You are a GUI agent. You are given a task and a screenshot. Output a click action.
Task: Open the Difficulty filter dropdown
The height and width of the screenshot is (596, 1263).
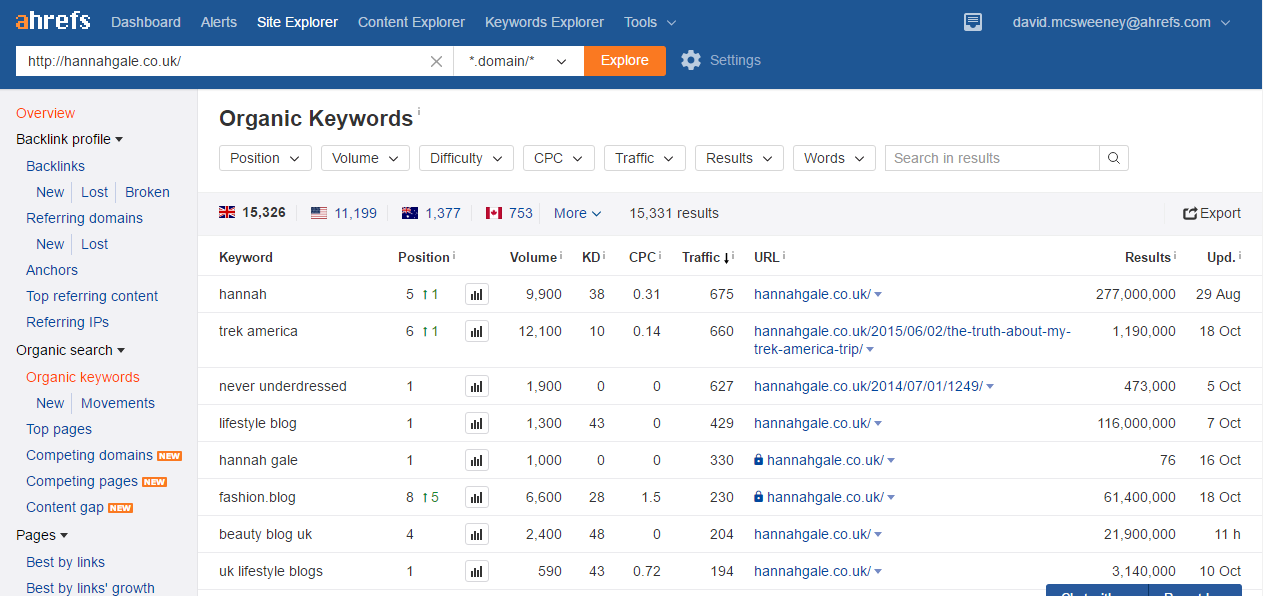pyautogui.click(x=466, y=158)
